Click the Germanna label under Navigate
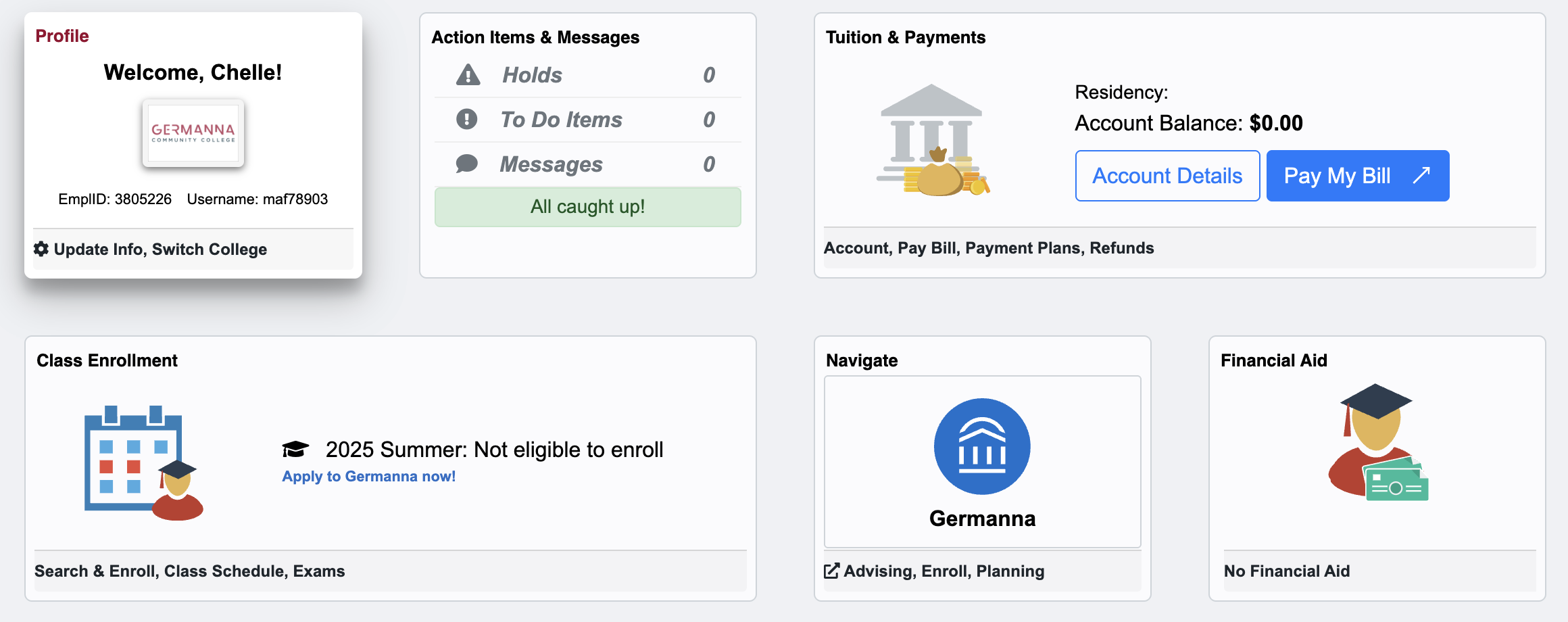1568x622 pixels. [982, 519]
